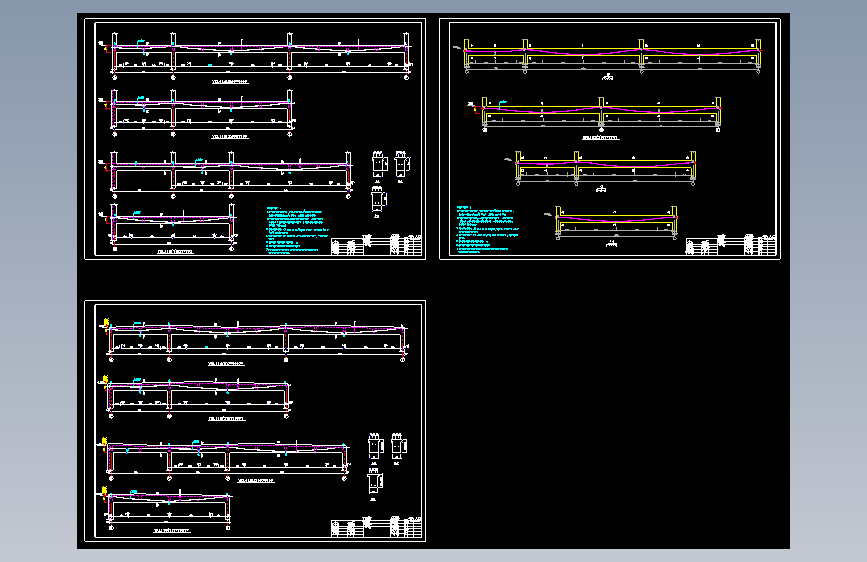Pick the bottom short beam elevation in the bottom-left sheet
Screen dimensions: 867x562
pos(166,509)
